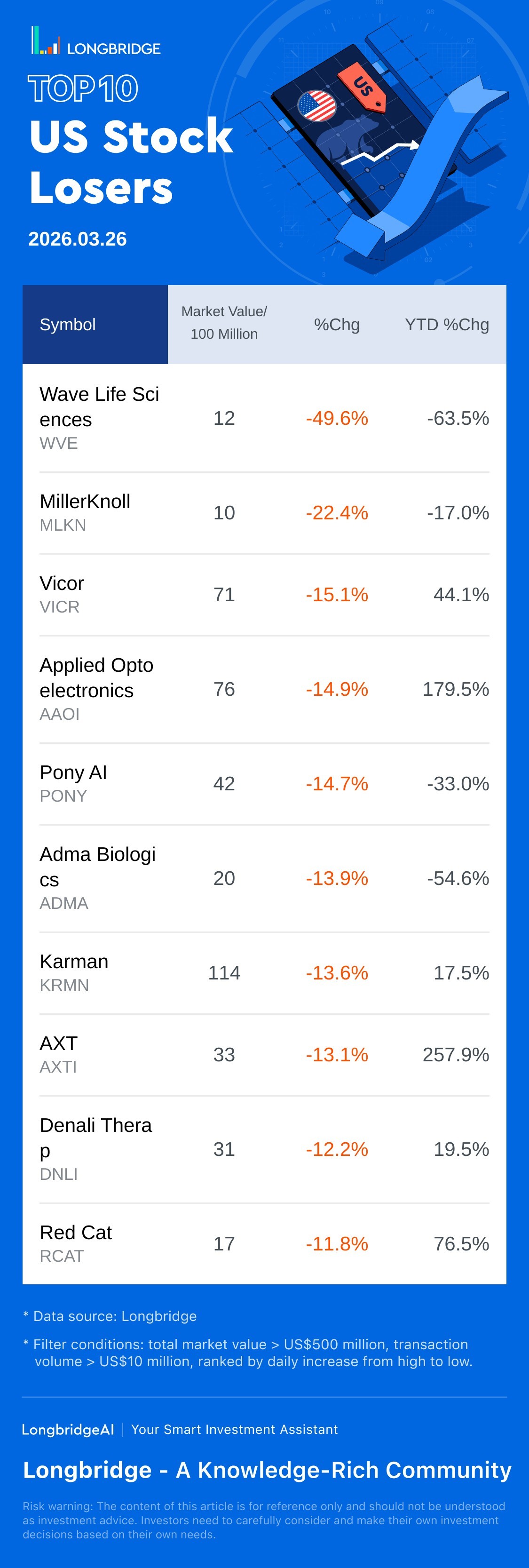529x1568 pixels.
Task: Click the Longbridge logo icon
Action: click(46, 41)
